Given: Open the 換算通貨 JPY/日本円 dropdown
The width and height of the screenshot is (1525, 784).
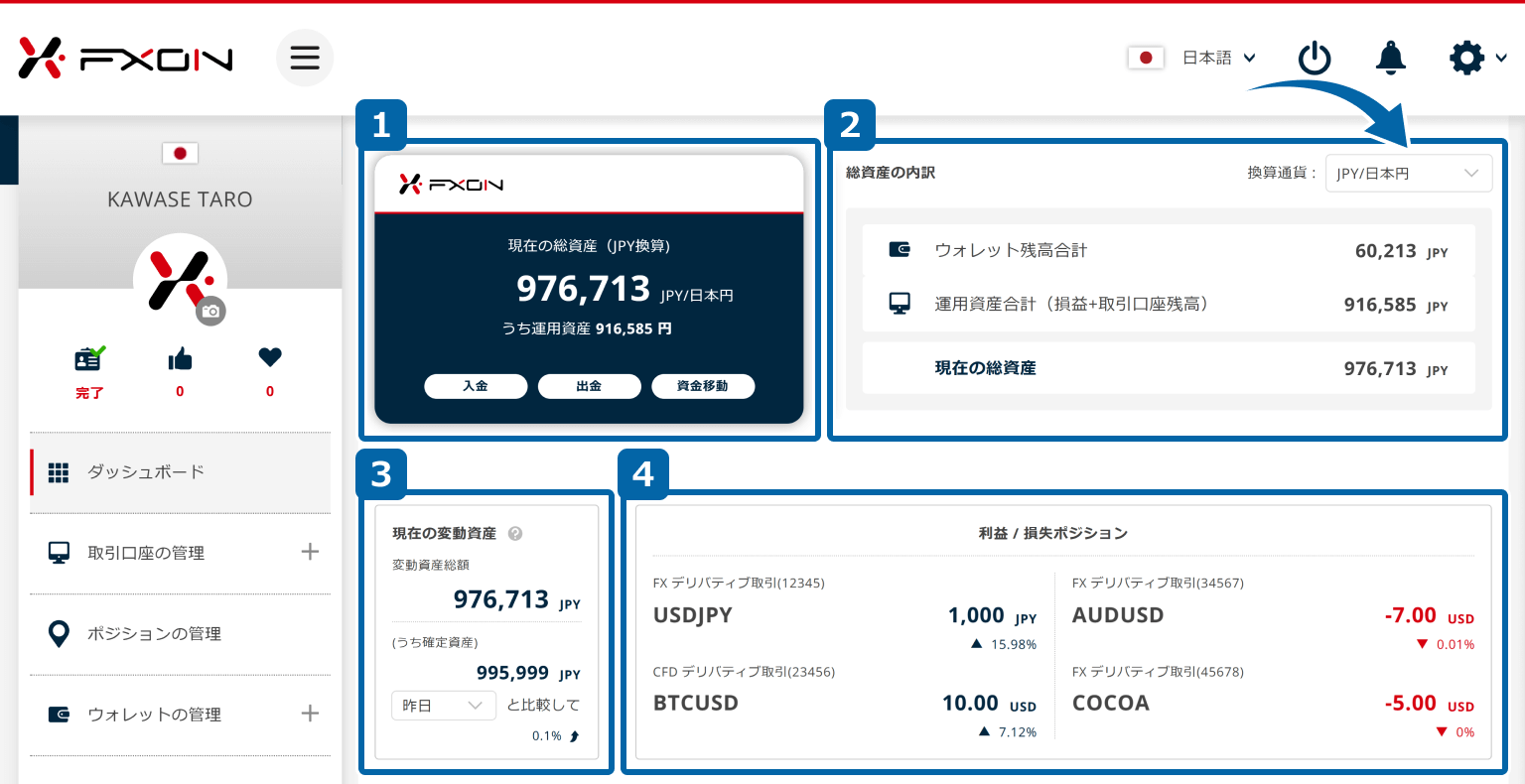Looking at the screenshot, I should point(1408,173).
